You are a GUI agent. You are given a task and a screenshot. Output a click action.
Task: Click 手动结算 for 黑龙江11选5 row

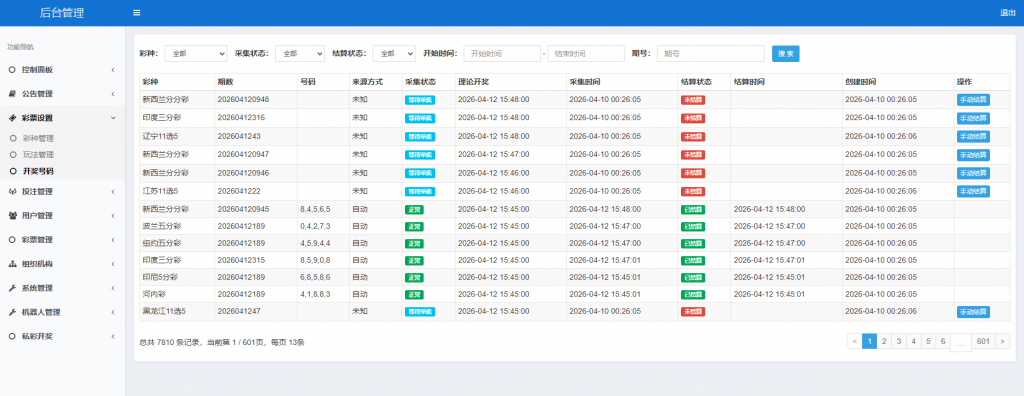(x=973, y=312)
